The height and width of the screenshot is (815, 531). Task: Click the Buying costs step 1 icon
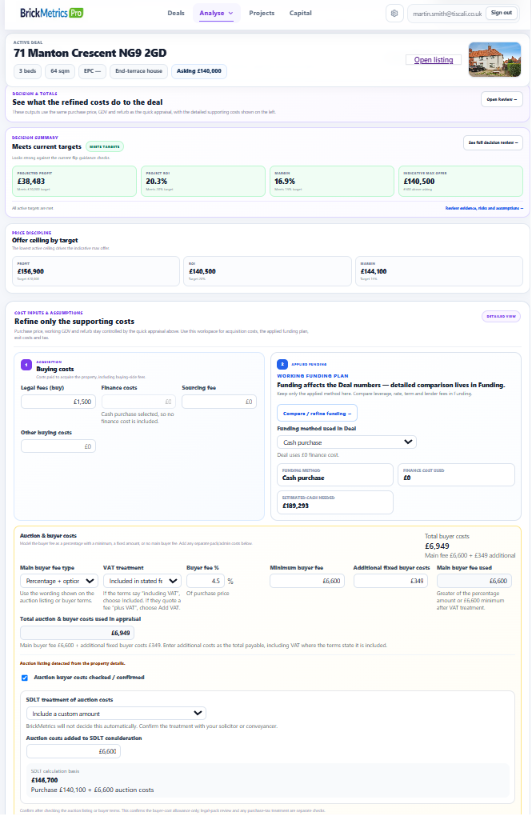pyautogui.click(x=26, y=365)
